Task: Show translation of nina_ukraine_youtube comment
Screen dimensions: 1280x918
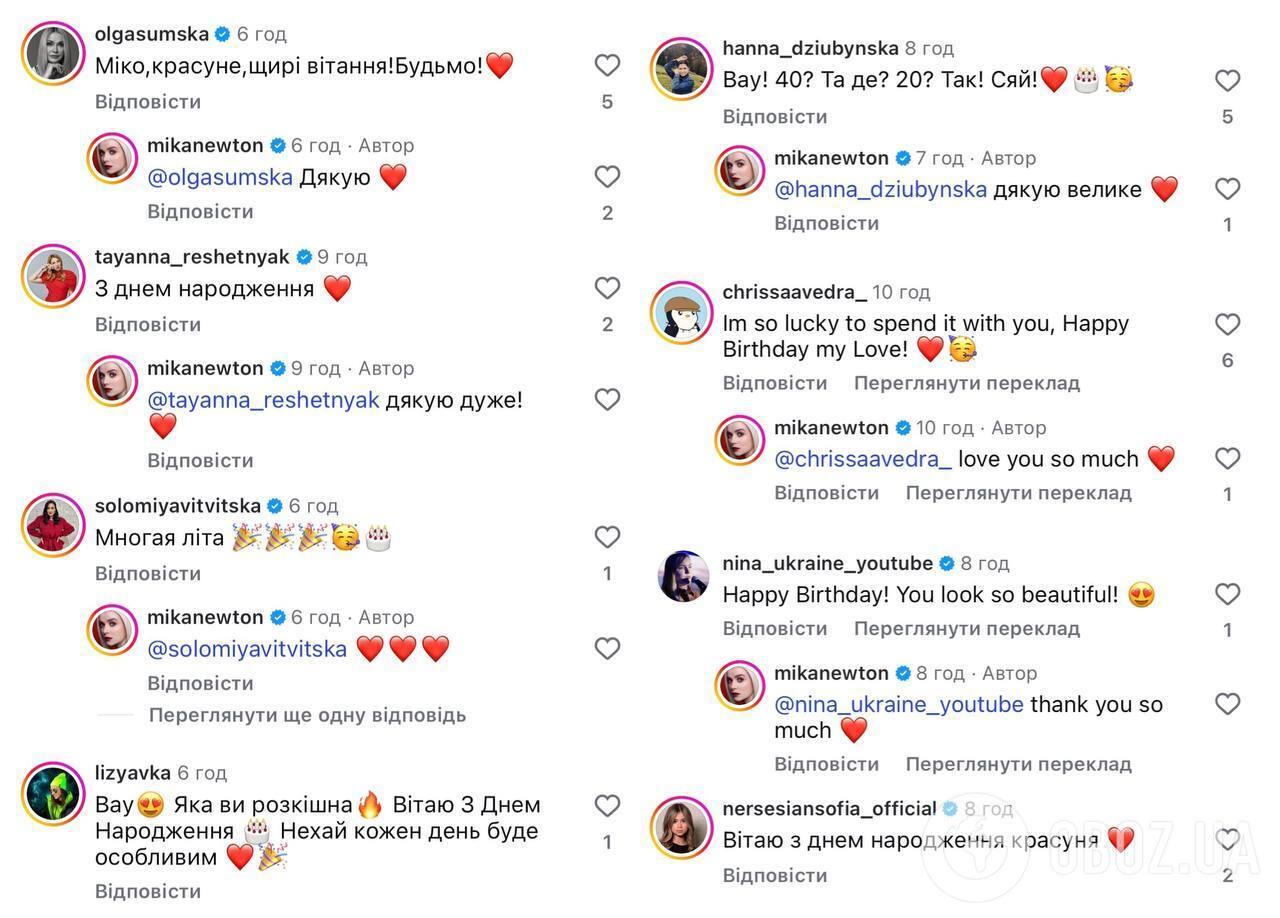Action: pyautogui.click(x=966, y=628)
